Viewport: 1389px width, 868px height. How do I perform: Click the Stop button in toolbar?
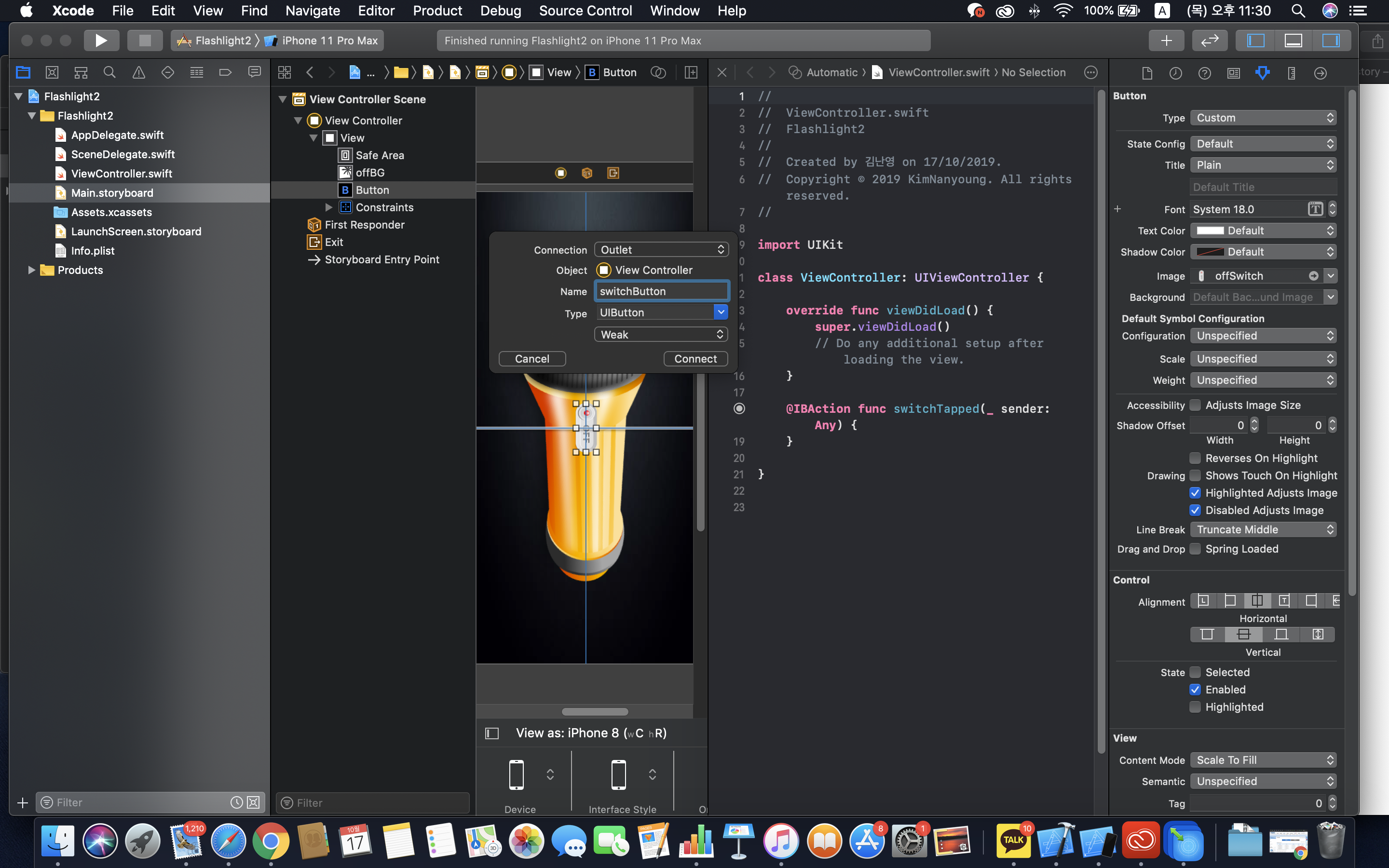[x=145, y=40]
